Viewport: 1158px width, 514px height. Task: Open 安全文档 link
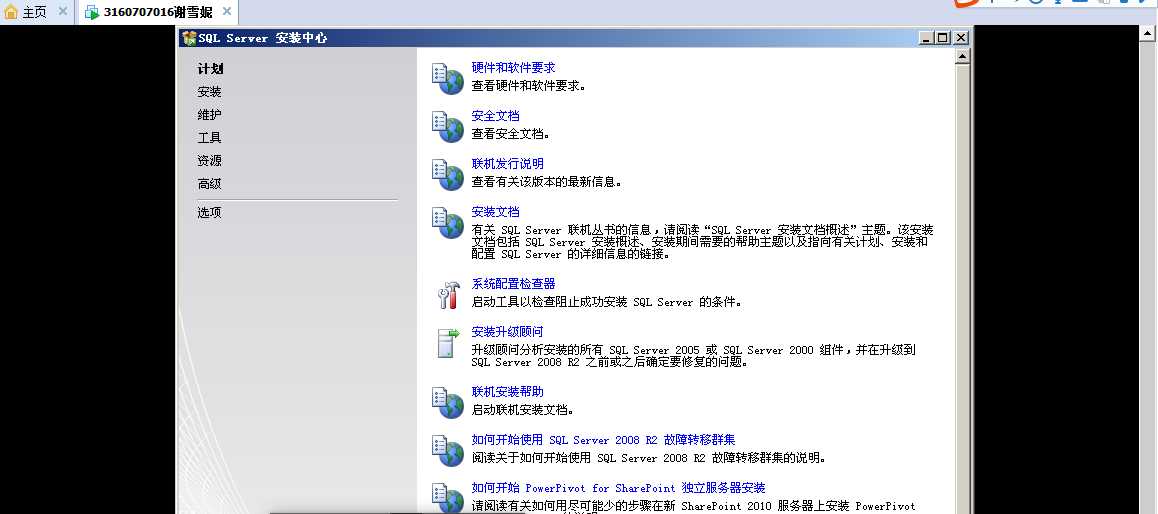(496, 115)
